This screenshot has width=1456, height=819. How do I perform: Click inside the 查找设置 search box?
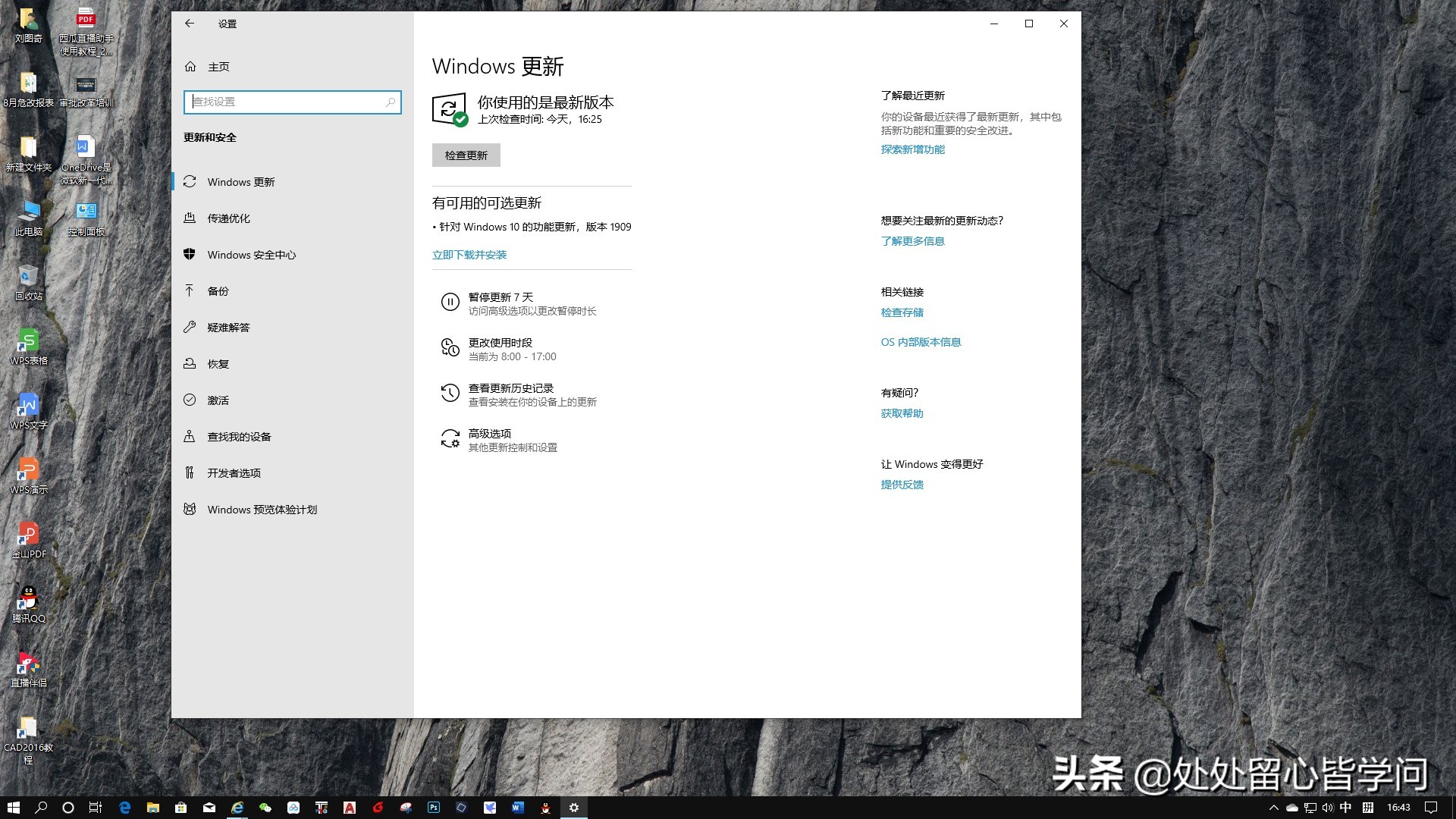(x=293, y=102)
